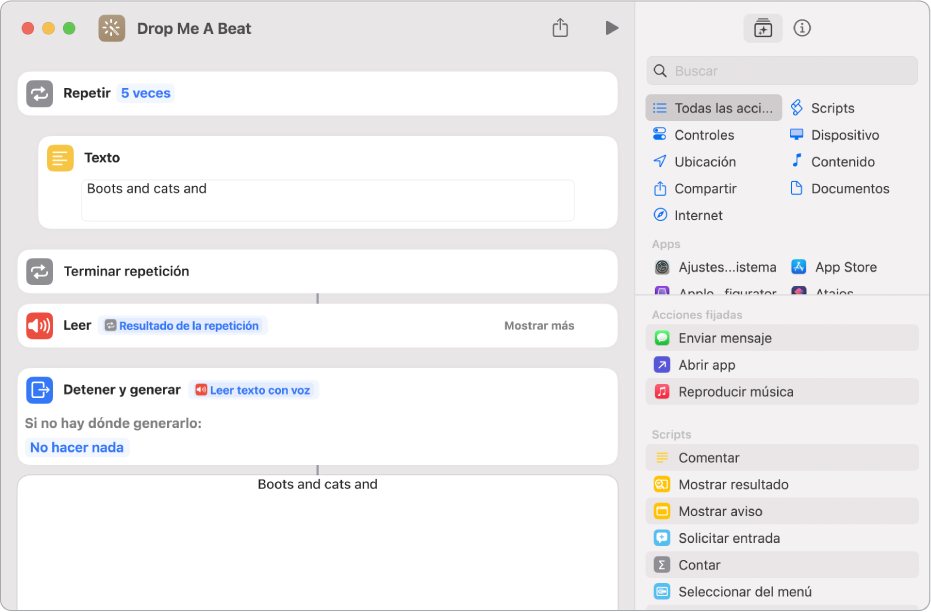The height and width of the screenshot is (612, 931).
Task: Add the Enviar mensaje action
Action: (782, 338)
